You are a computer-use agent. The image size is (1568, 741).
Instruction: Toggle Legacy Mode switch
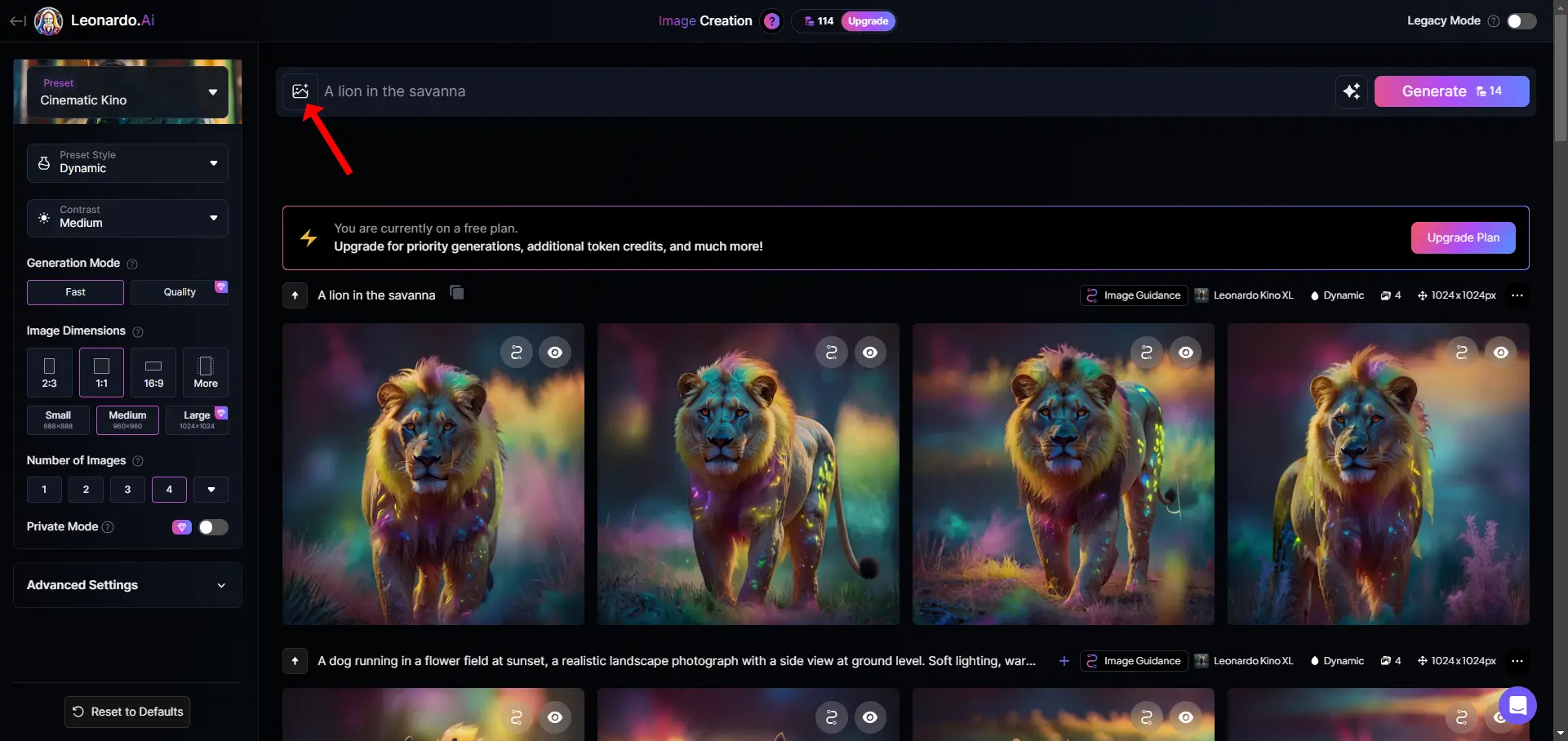[x=1521, y=21]
